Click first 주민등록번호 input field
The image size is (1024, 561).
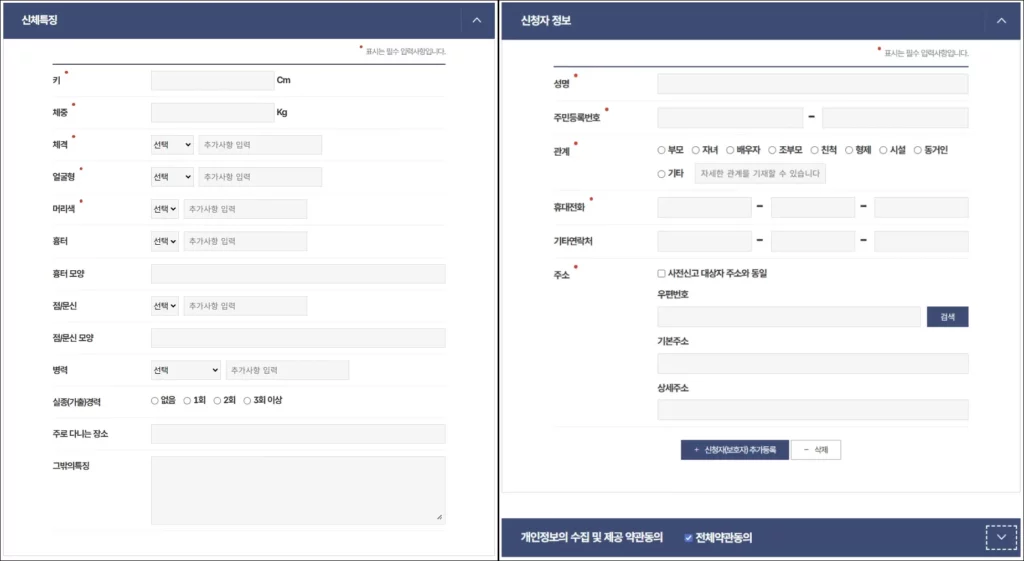(730, 118)
